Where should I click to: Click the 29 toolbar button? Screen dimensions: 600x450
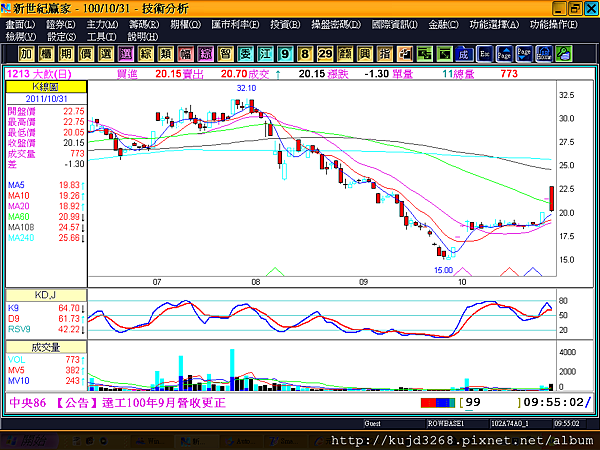325,54
